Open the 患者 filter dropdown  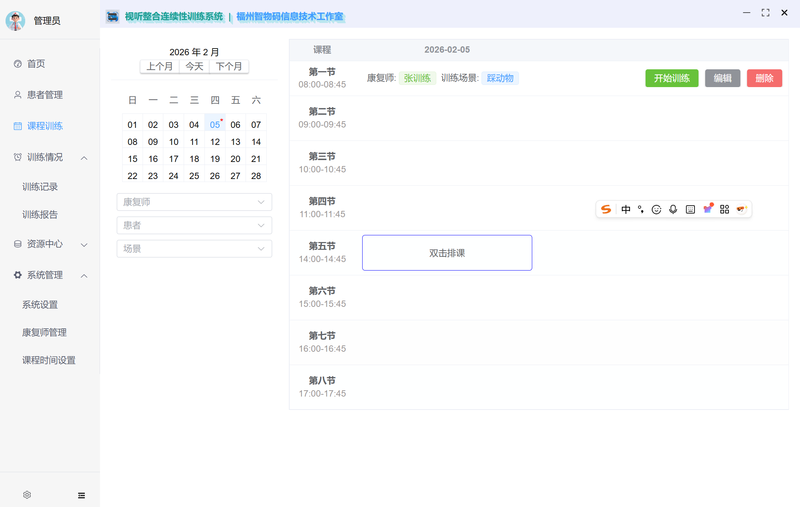[194, 225]
